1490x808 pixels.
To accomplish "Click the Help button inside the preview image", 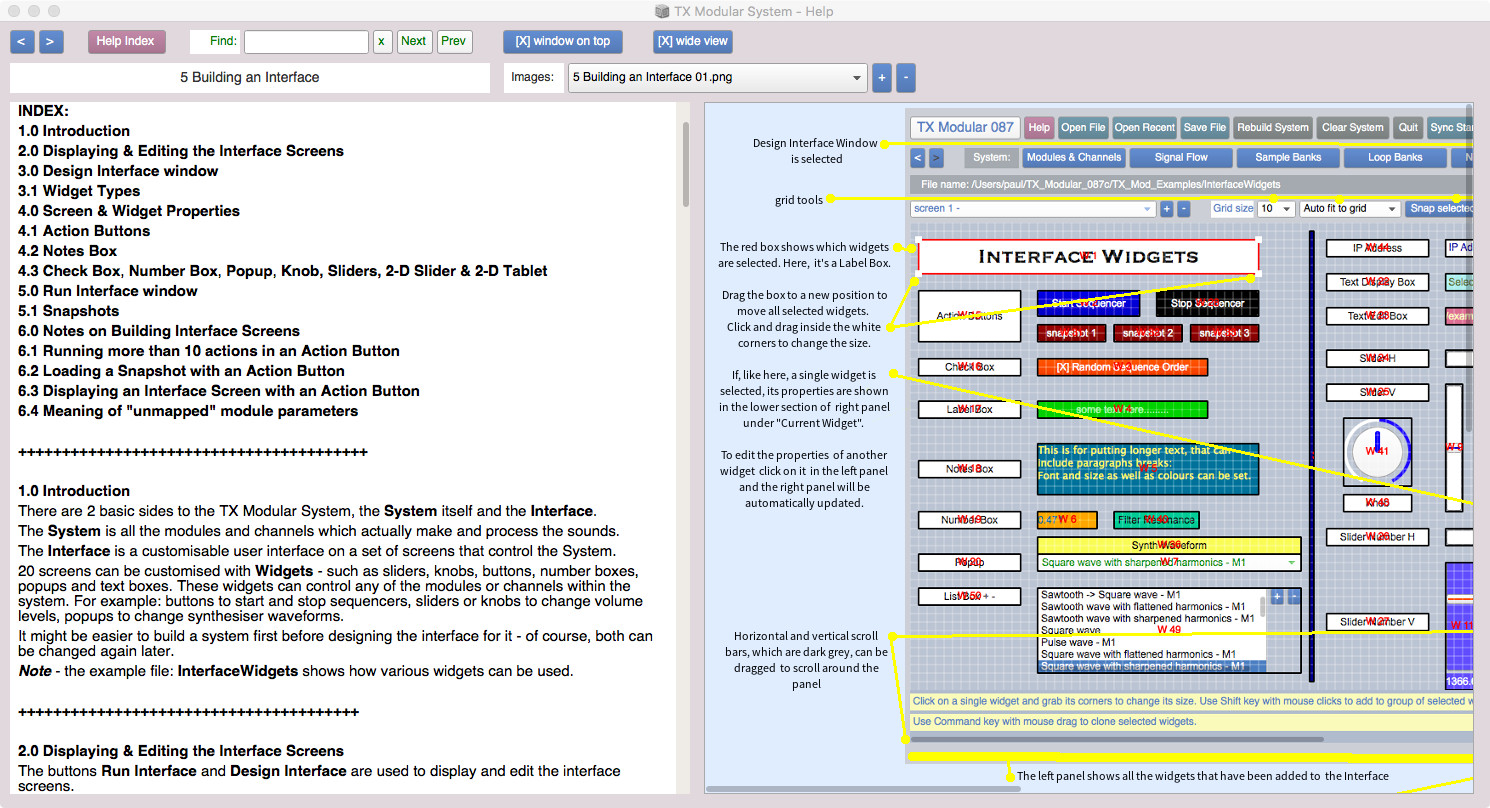I will point(1039,127).
